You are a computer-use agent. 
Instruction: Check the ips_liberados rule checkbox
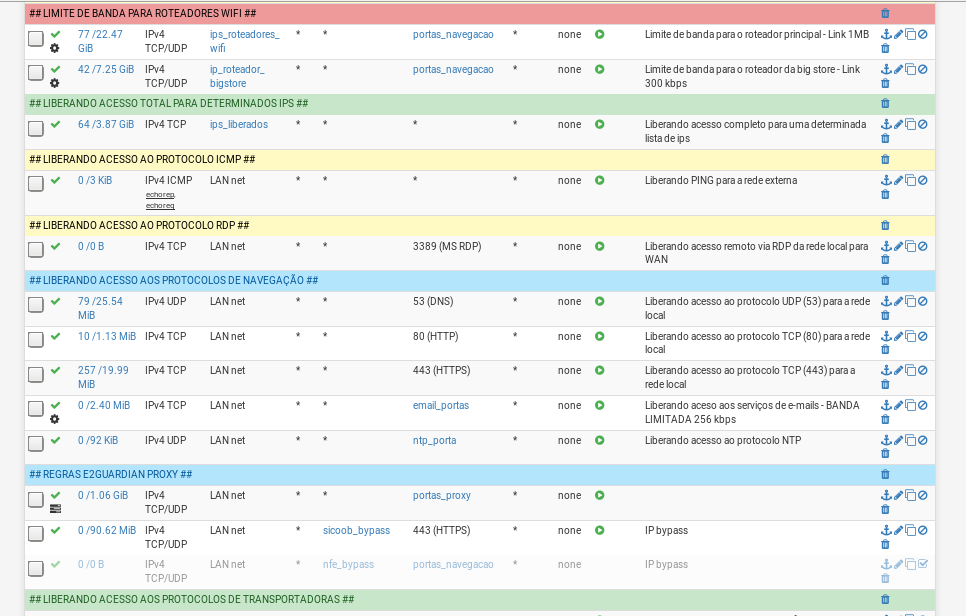pyautogui.click(x=36, y=128)
